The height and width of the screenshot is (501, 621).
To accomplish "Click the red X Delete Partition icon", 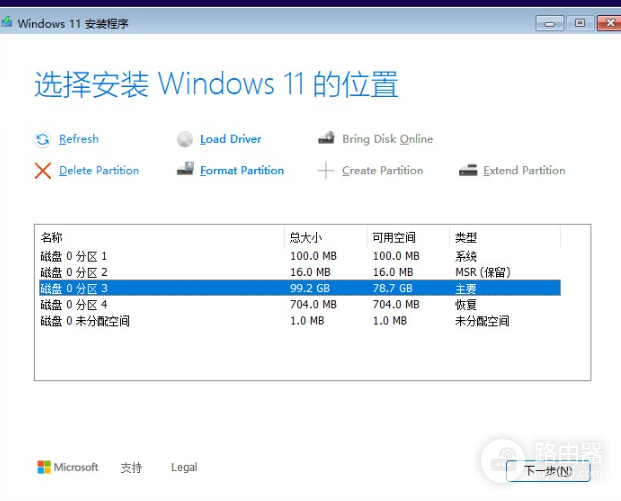I will 42,171.
